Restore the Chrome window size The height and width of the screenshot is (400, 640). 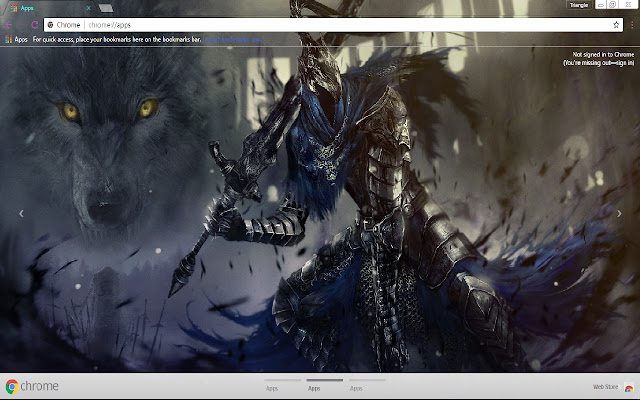coord(613,5)
